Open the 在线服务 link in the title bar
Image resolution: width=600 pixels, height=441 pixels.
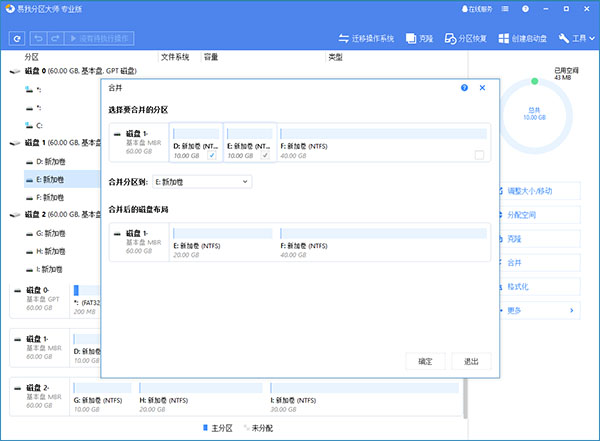coord(477,9)
